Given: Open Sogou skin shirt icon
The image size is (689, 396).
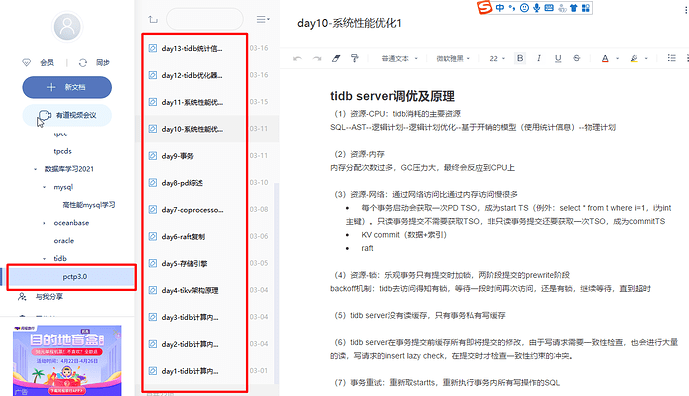Looking at the screenshot, I should 573,8.
